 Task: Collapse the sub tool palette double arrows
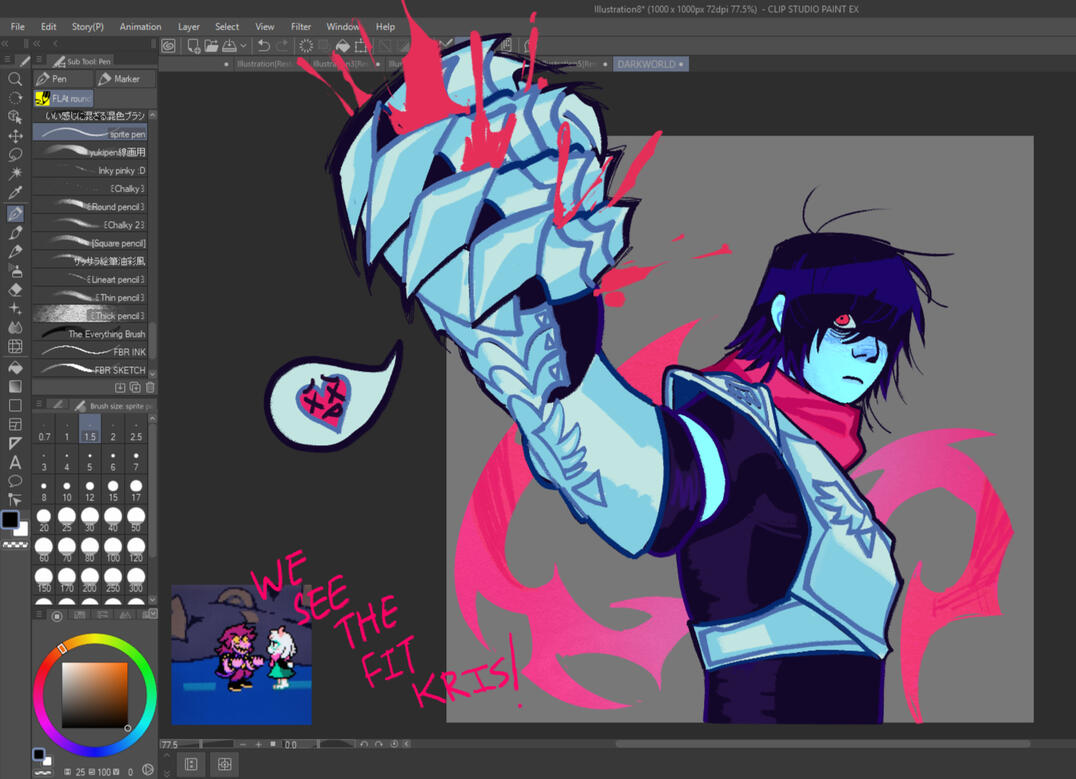click(36, 43)
